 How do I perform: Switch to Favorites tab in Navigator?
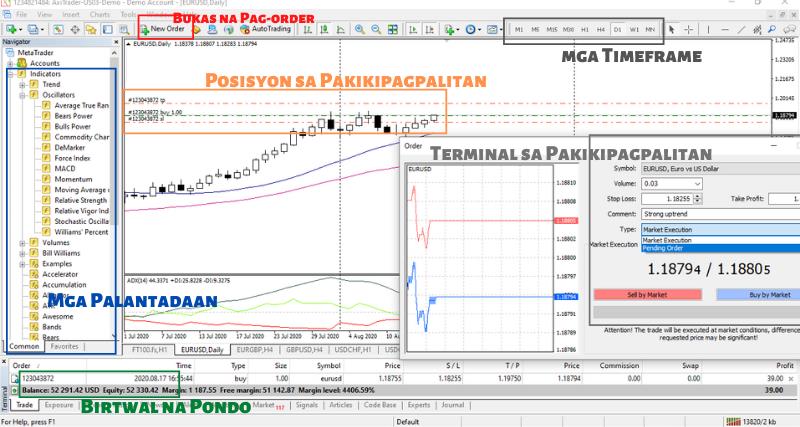64,346
